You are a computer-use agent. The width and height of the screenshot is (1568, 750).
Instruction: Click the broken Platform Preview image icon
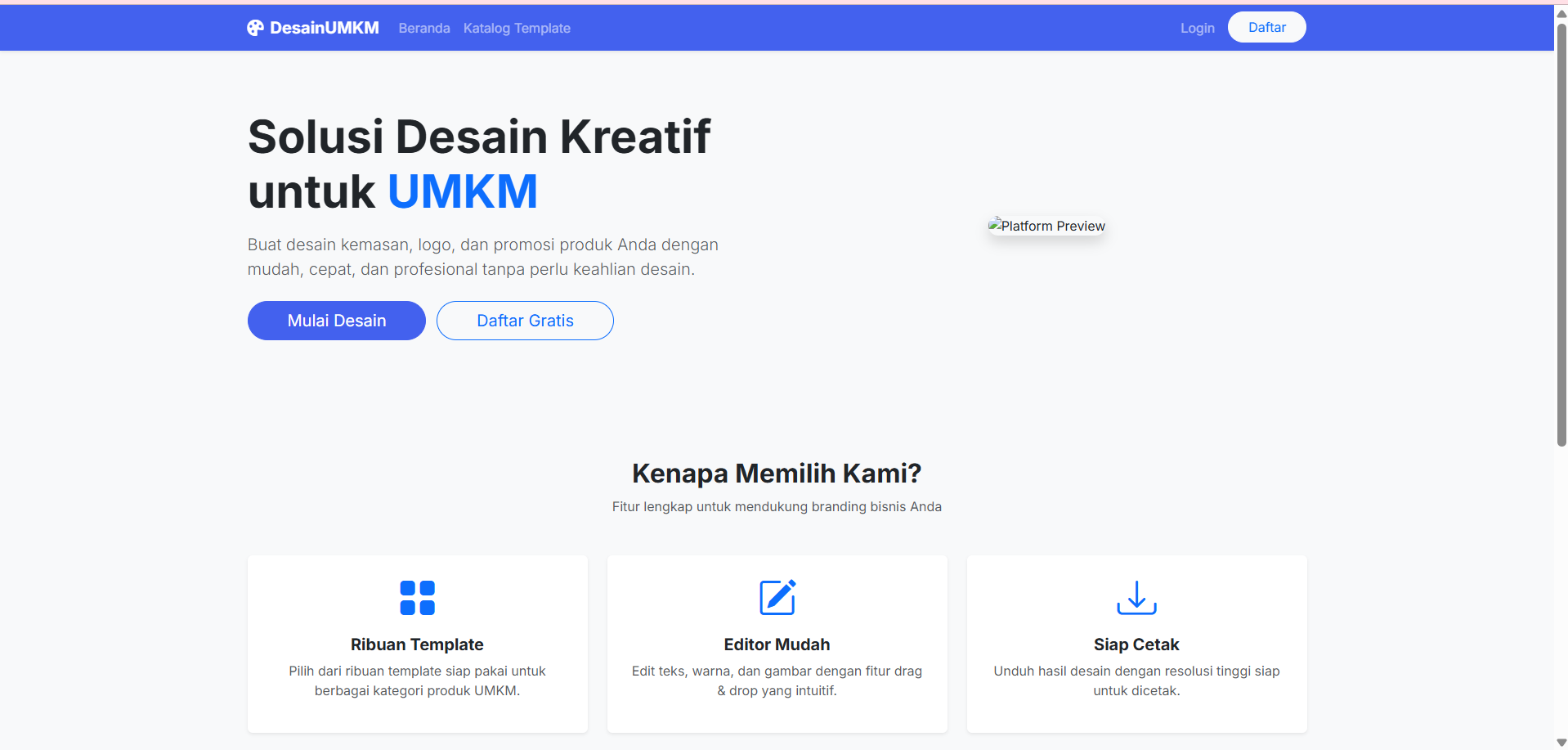[x=994, y=224]
